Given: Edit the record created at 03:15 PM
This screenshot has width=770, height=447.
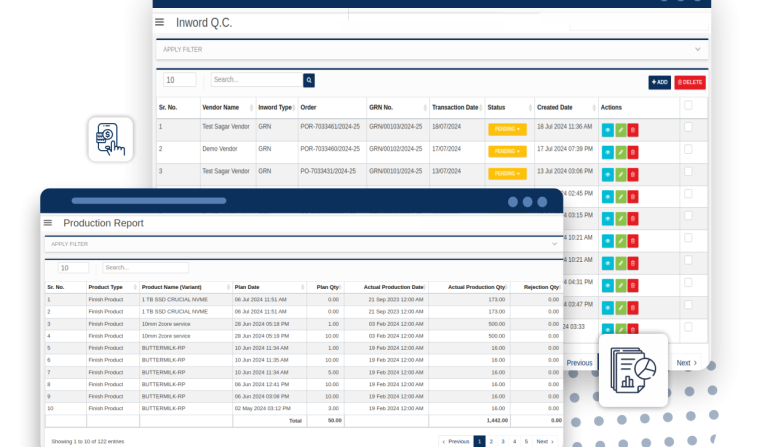Looking at the screenshot, I should pyautogui.click(x=621, y=219).
